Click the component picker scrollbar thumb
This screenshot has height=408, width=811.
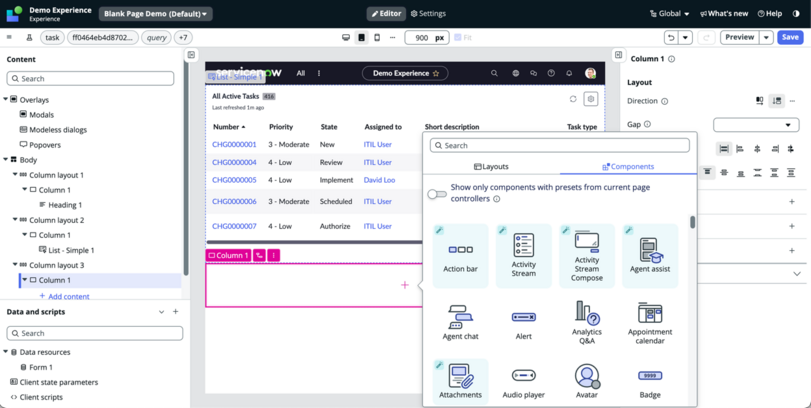[x=693, y=222]
